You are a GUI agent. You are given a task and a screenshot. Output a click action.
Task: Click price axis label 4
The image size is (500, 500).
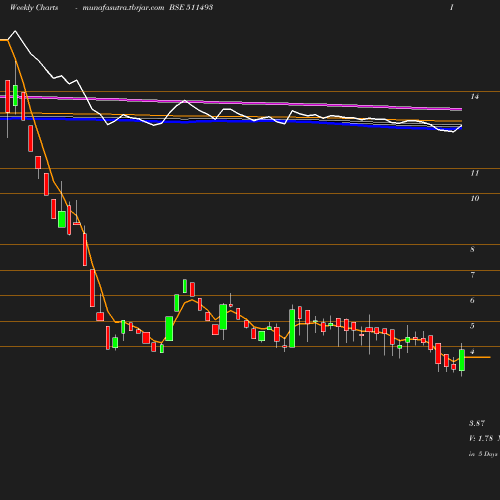[x=472, y=351]
